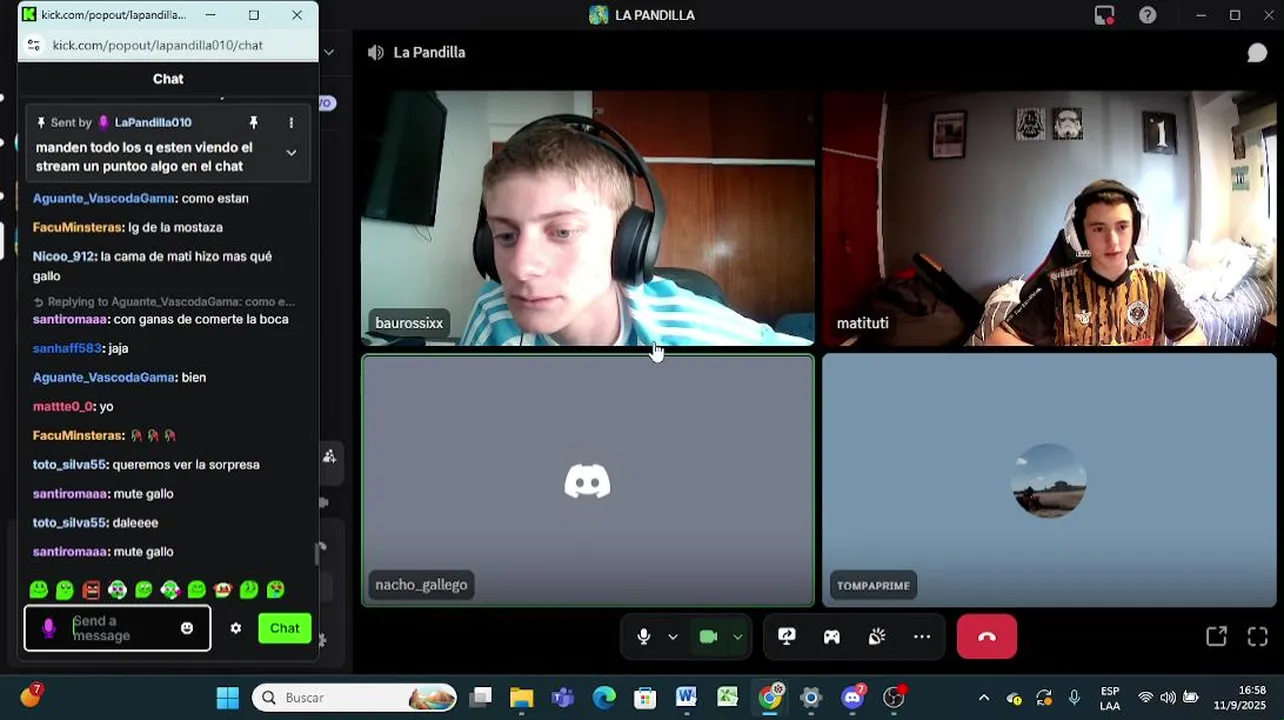Toggle the Discord camera button

coord(709,637)
